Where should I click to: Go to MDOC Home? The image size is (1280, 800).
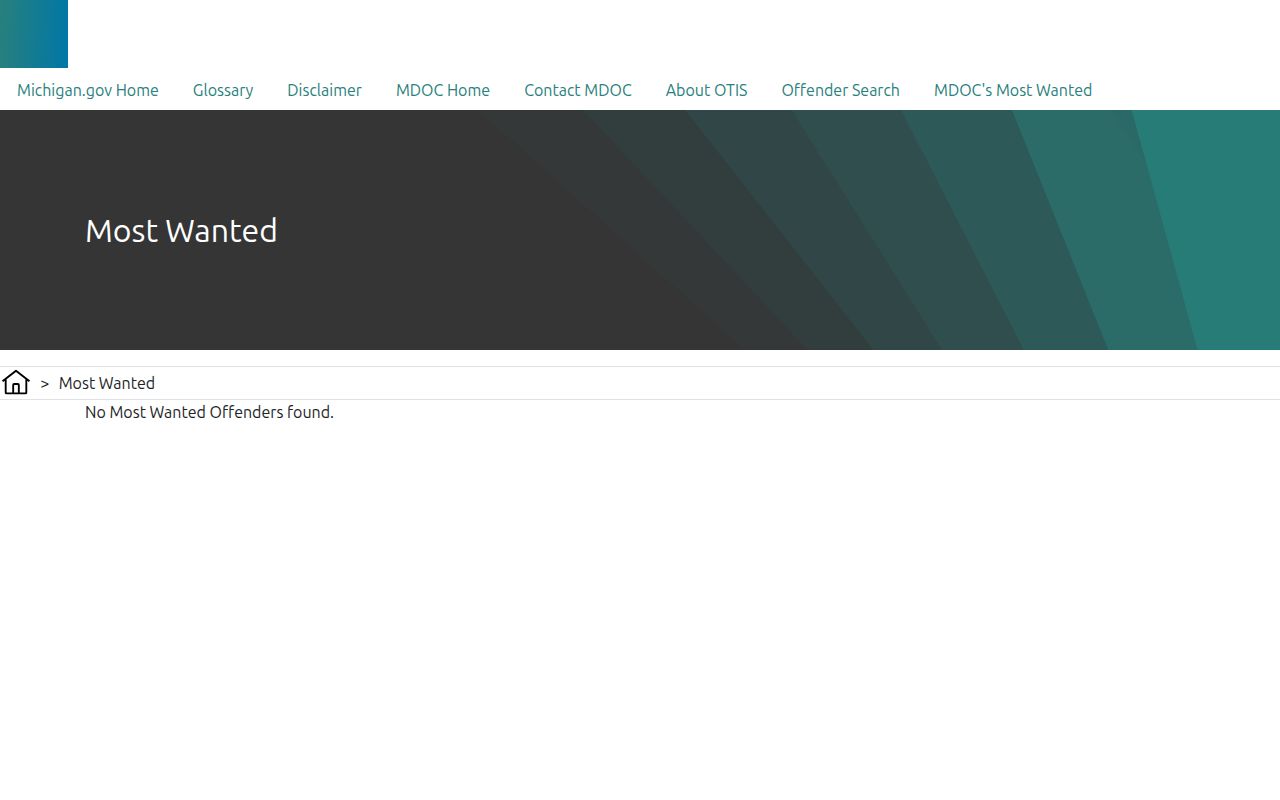point(443,90)
